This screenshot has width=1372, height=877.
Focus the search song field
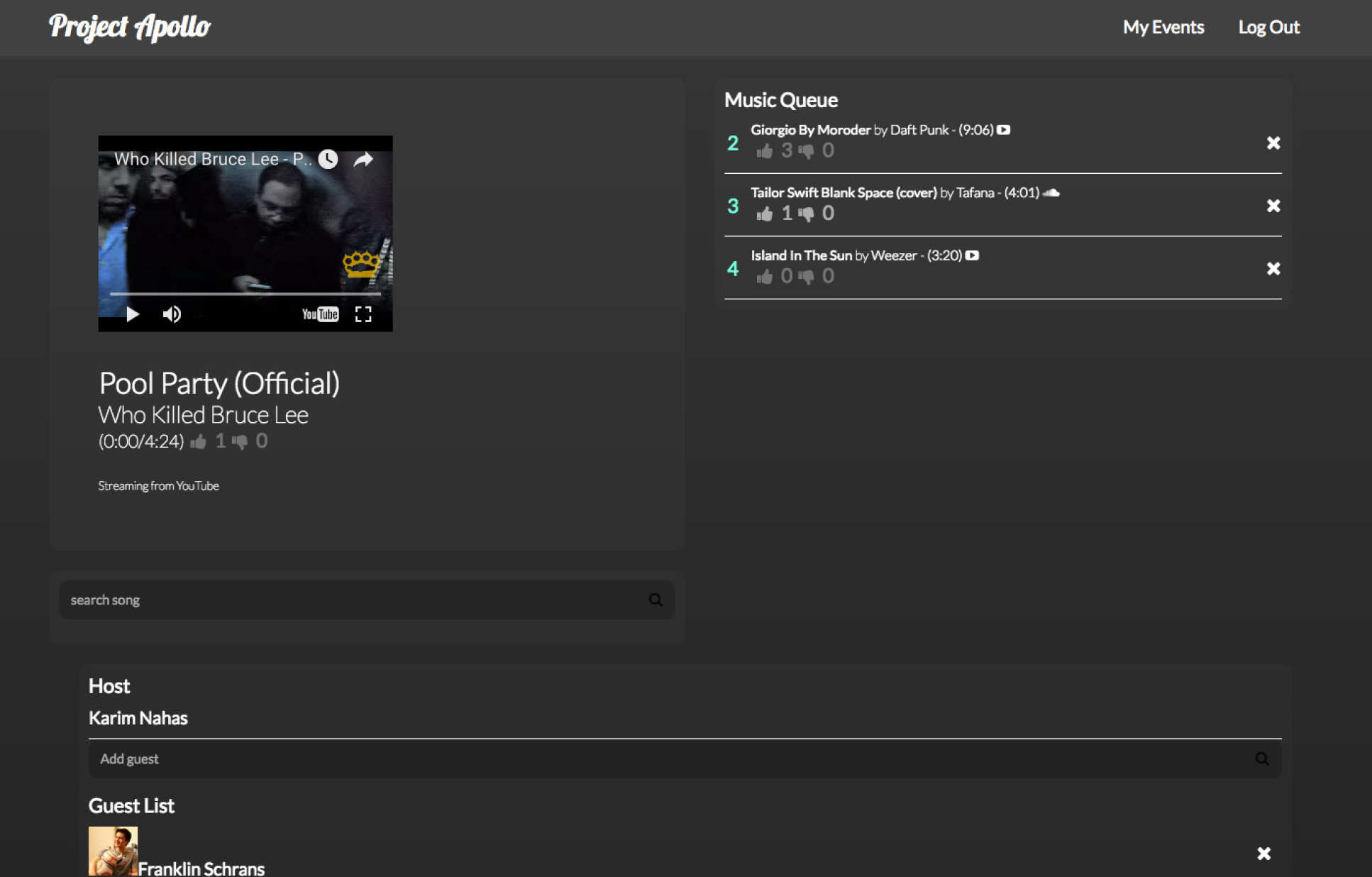[x=355, y=600]
